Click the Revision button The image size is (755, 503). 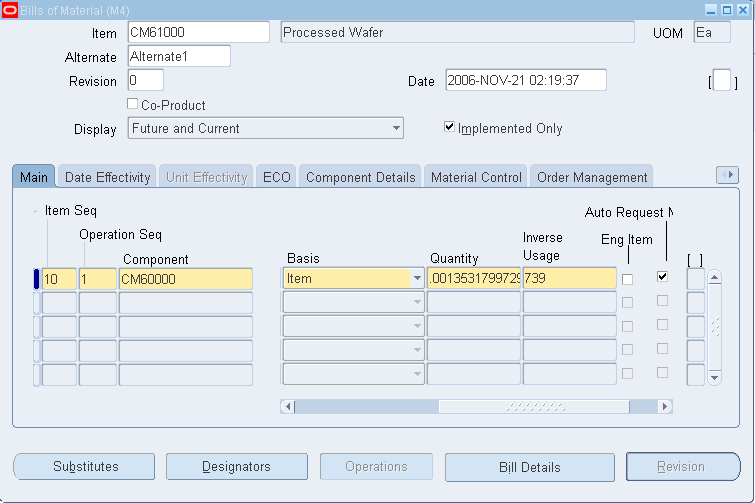point(683,466)
